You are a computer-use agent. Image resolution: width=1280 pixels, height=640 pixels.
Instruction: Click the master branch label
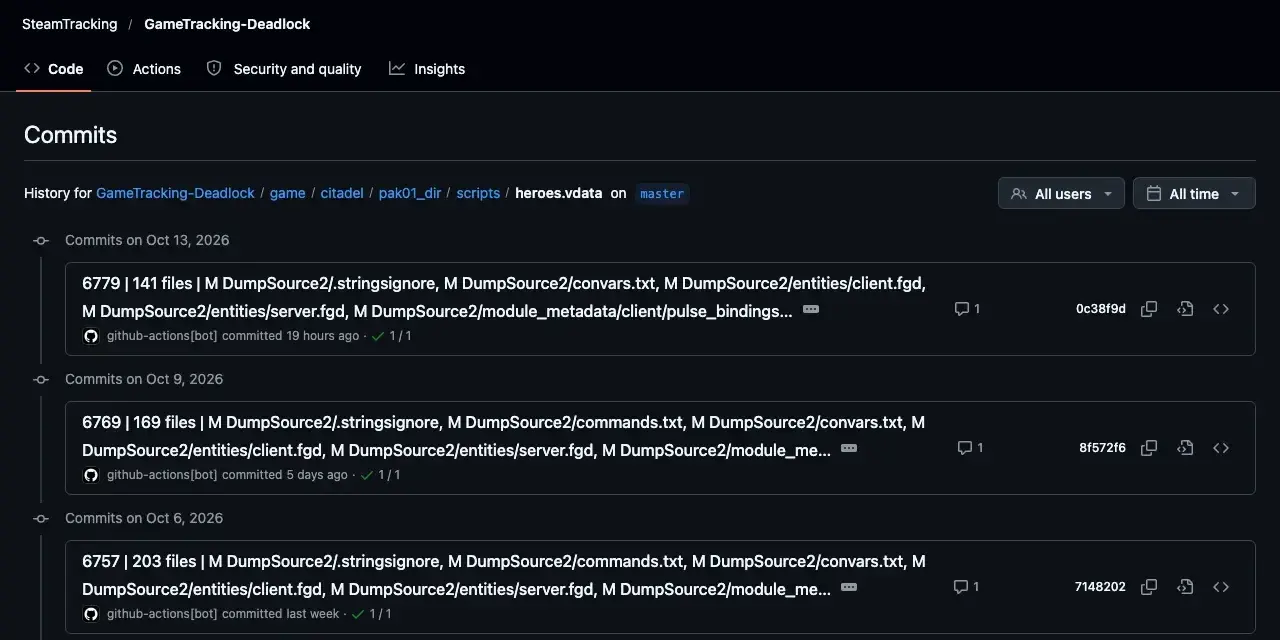(662, 193)
